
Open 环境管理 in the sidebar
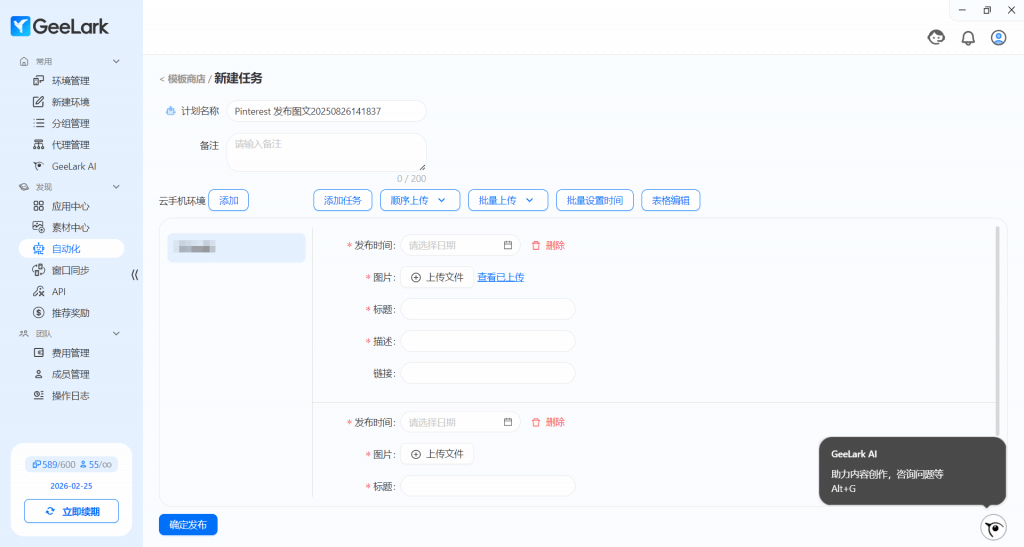70,81
